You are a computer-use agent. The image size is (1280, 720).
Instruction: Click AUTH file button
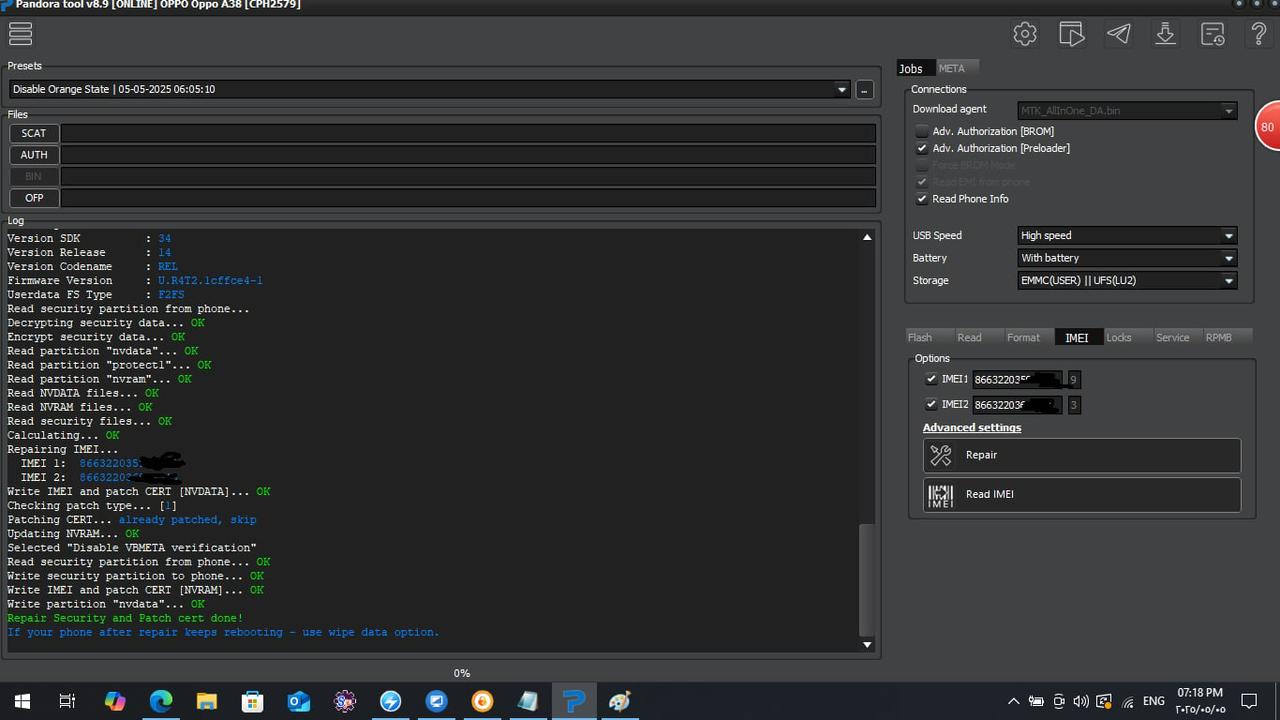click(34, 155)
